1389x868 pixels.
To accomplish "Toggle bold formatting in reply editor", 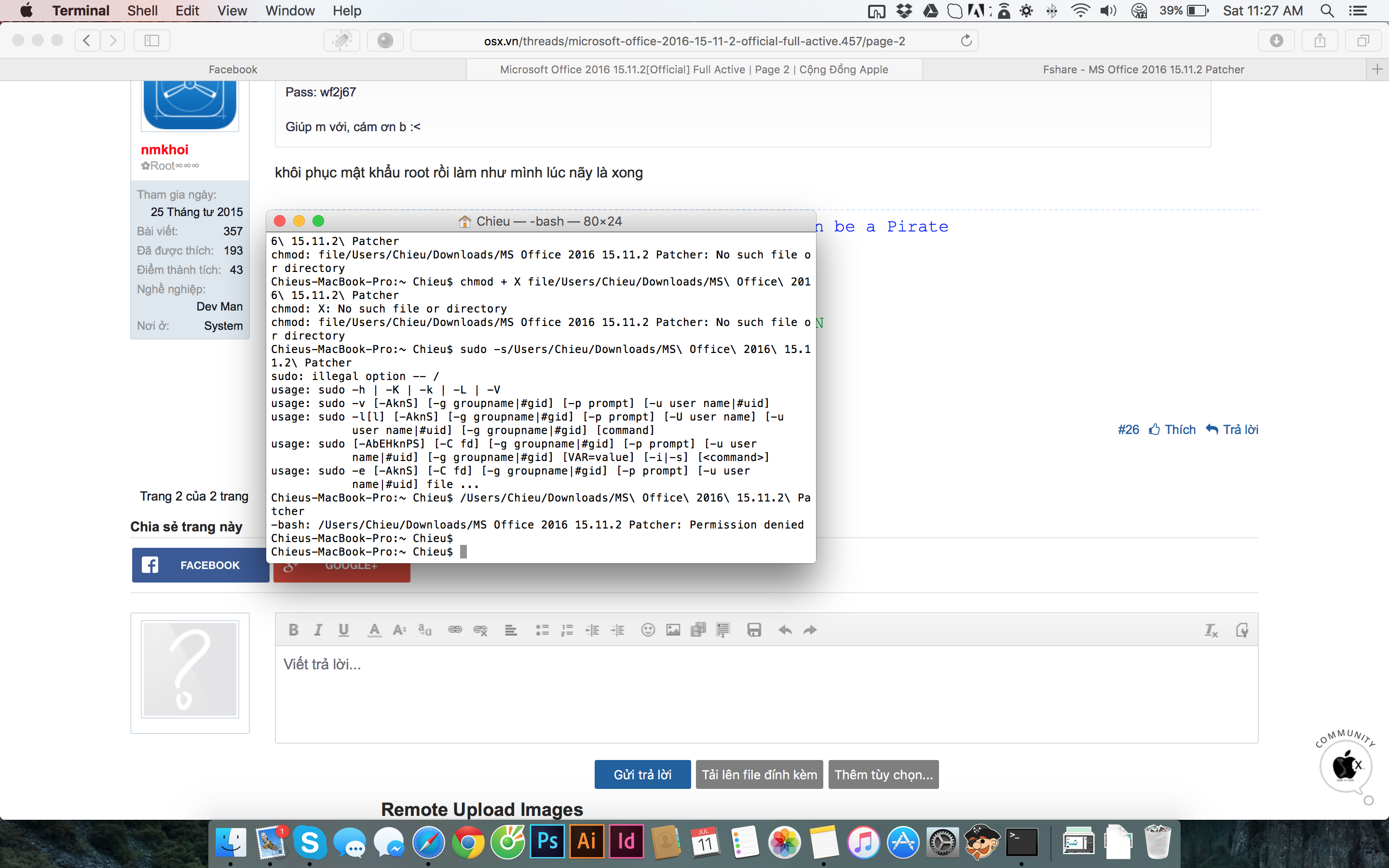I will [293, 630].
